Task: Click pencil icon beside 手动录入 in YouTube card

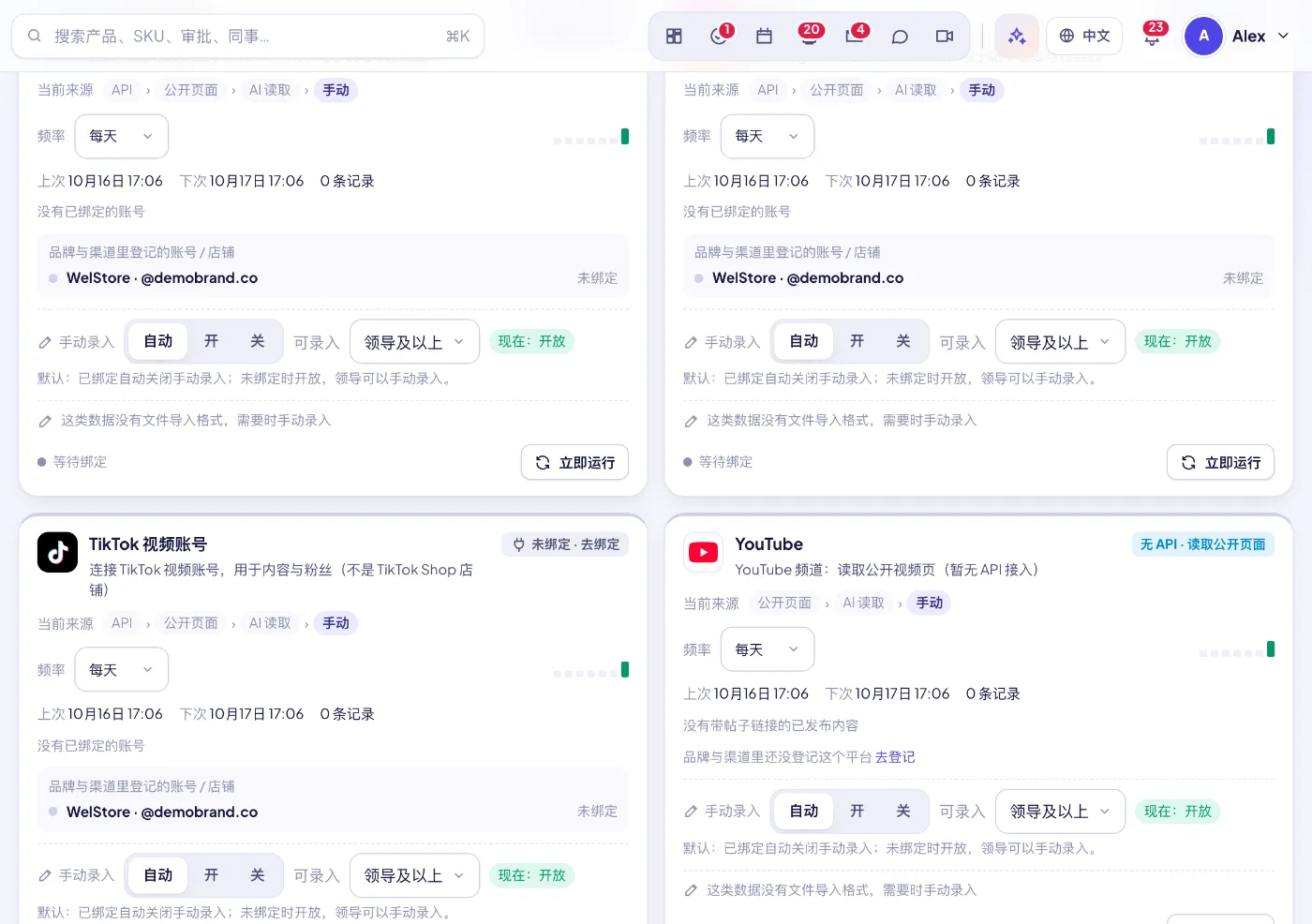Action: [691, 812]
